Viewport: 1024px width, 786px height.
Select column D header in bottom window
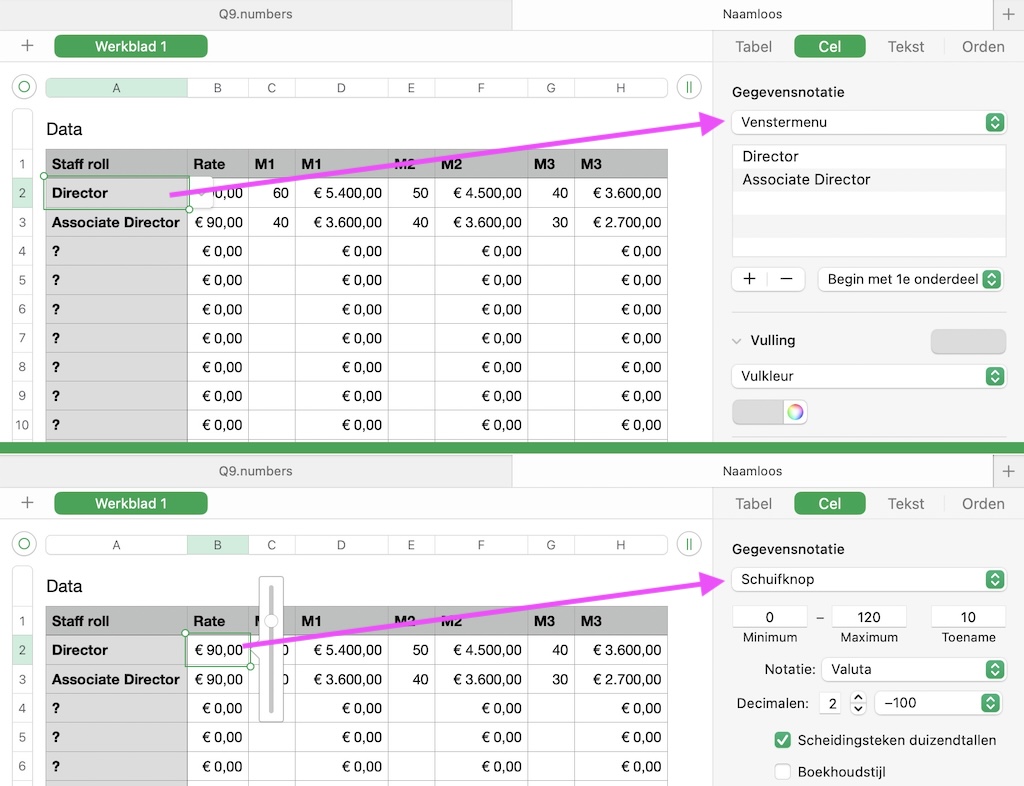click(342, 544)
